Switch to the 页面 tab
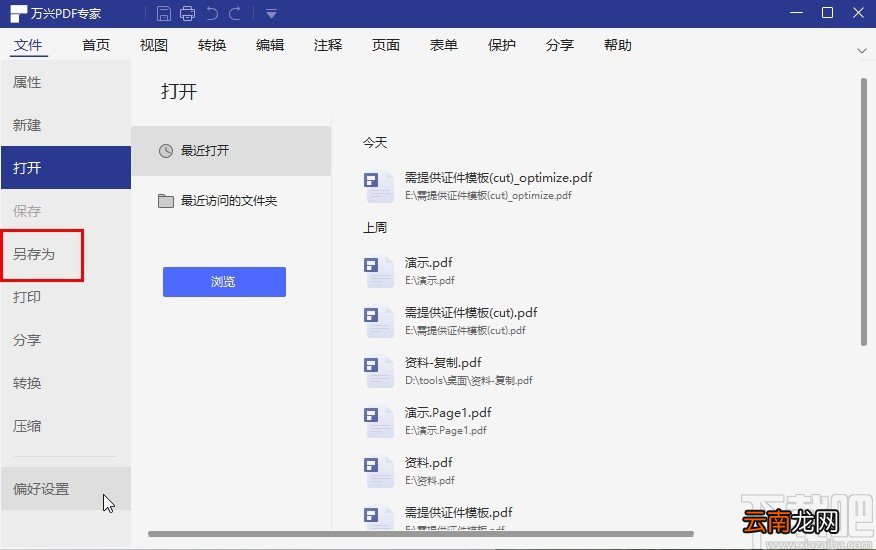This screenshot has height=550, width=876. pyautogui.click(x=386, y=45)
